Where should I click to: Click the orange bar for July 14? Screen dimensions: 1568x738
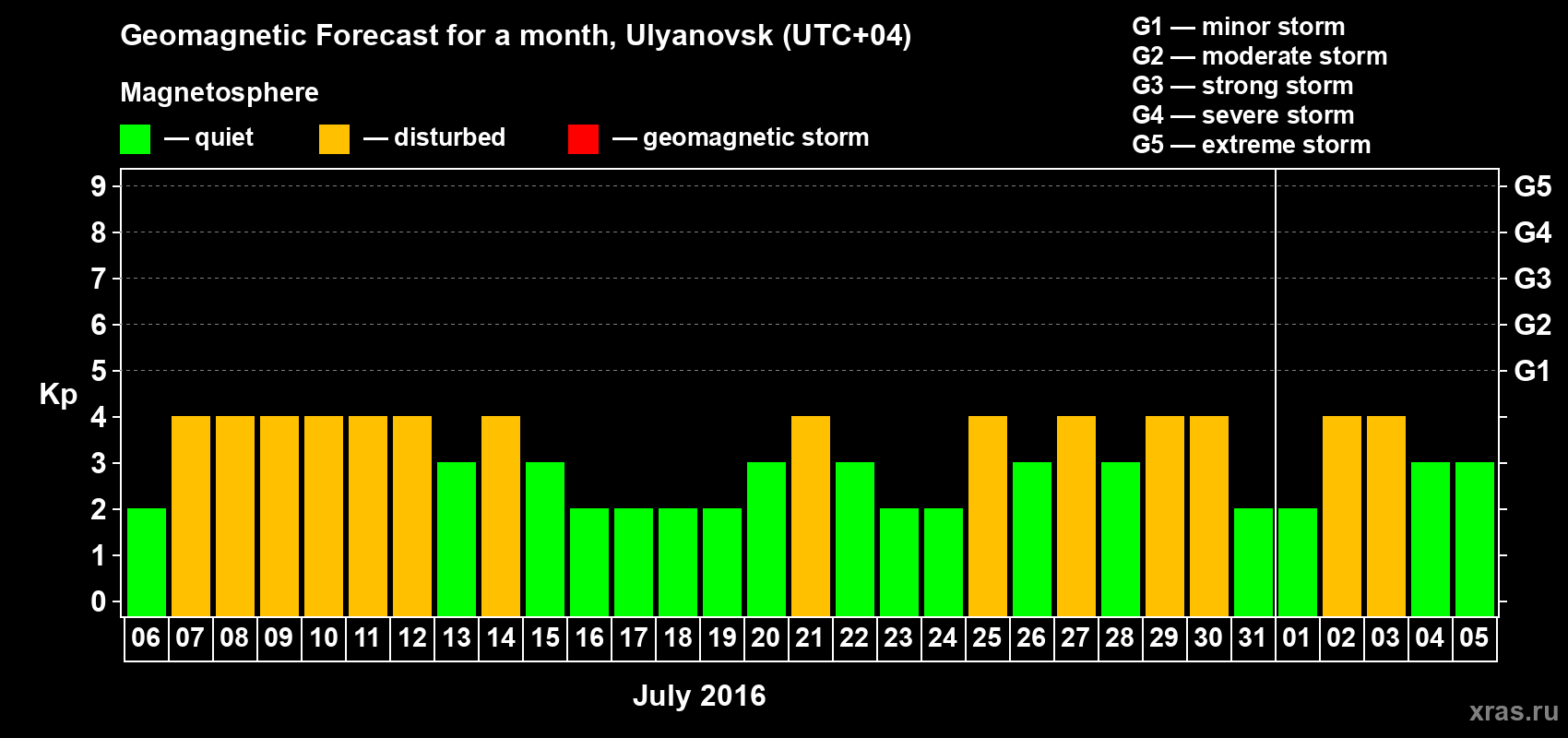pos(501,516)
